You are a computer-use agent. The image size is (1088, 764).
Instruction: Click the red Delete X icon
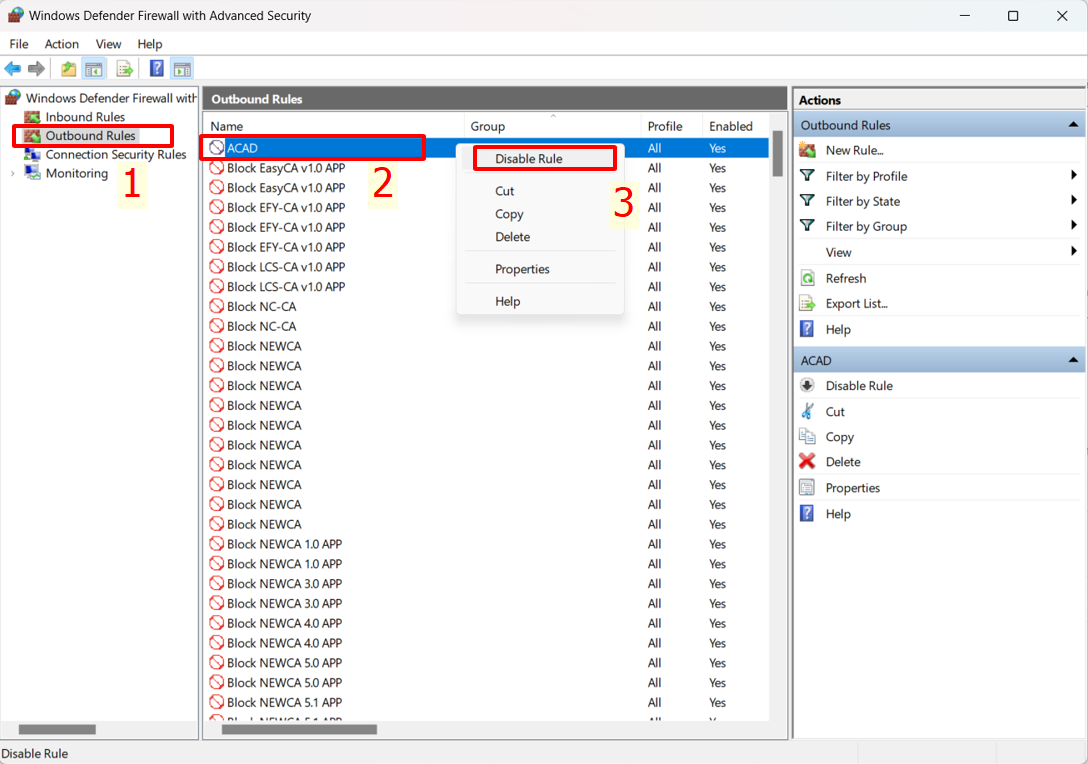807,461
